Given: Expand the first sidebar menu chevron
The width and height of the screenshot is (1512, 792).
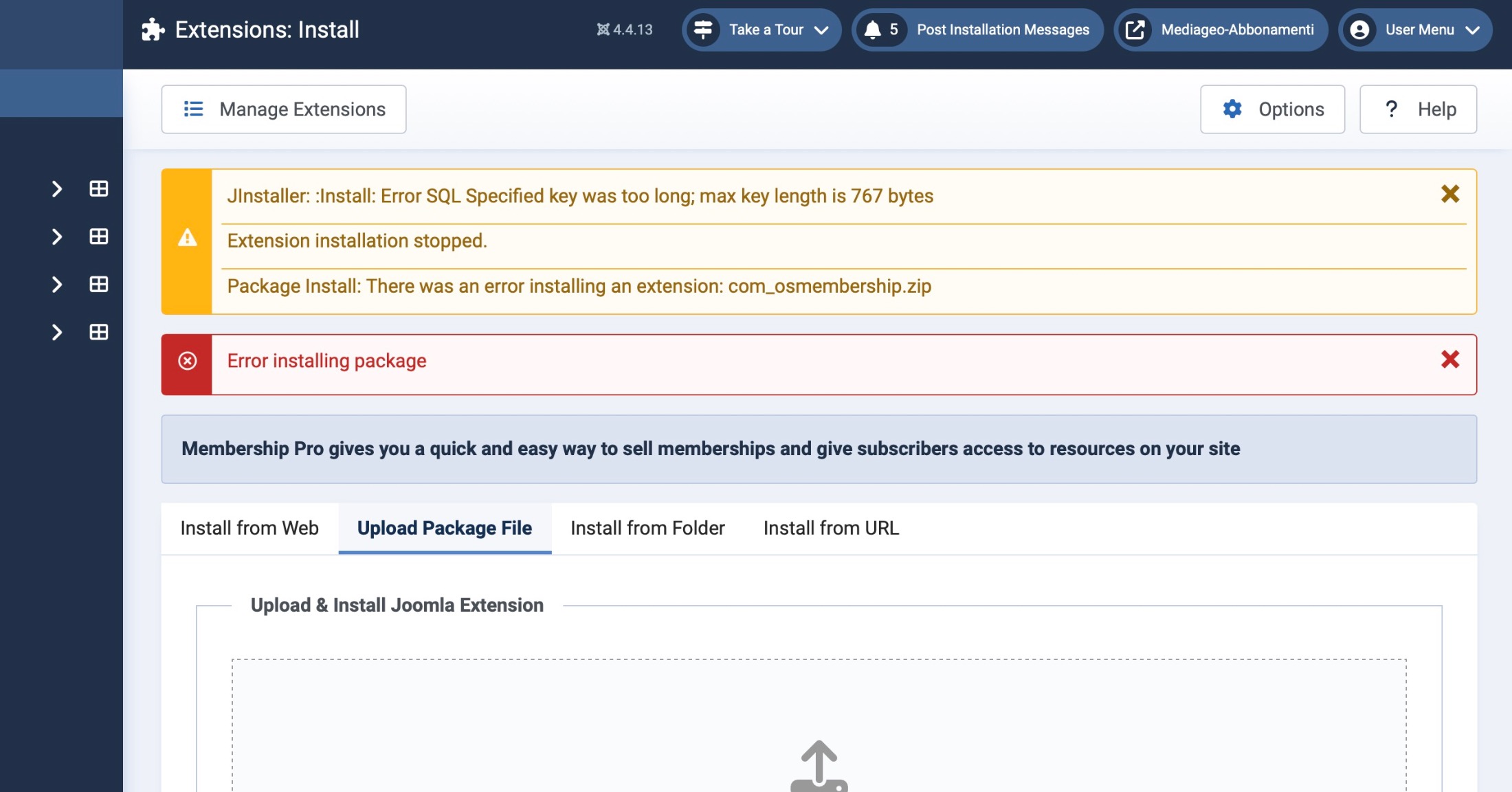Looking at the screenshot, I should click(57, 189).
